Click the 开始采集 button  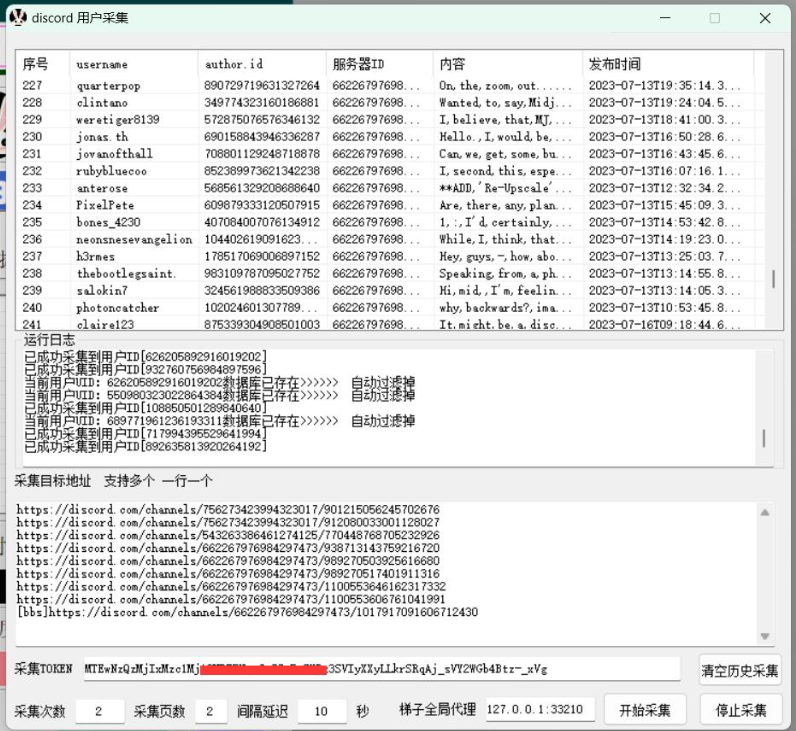[645, 710]
